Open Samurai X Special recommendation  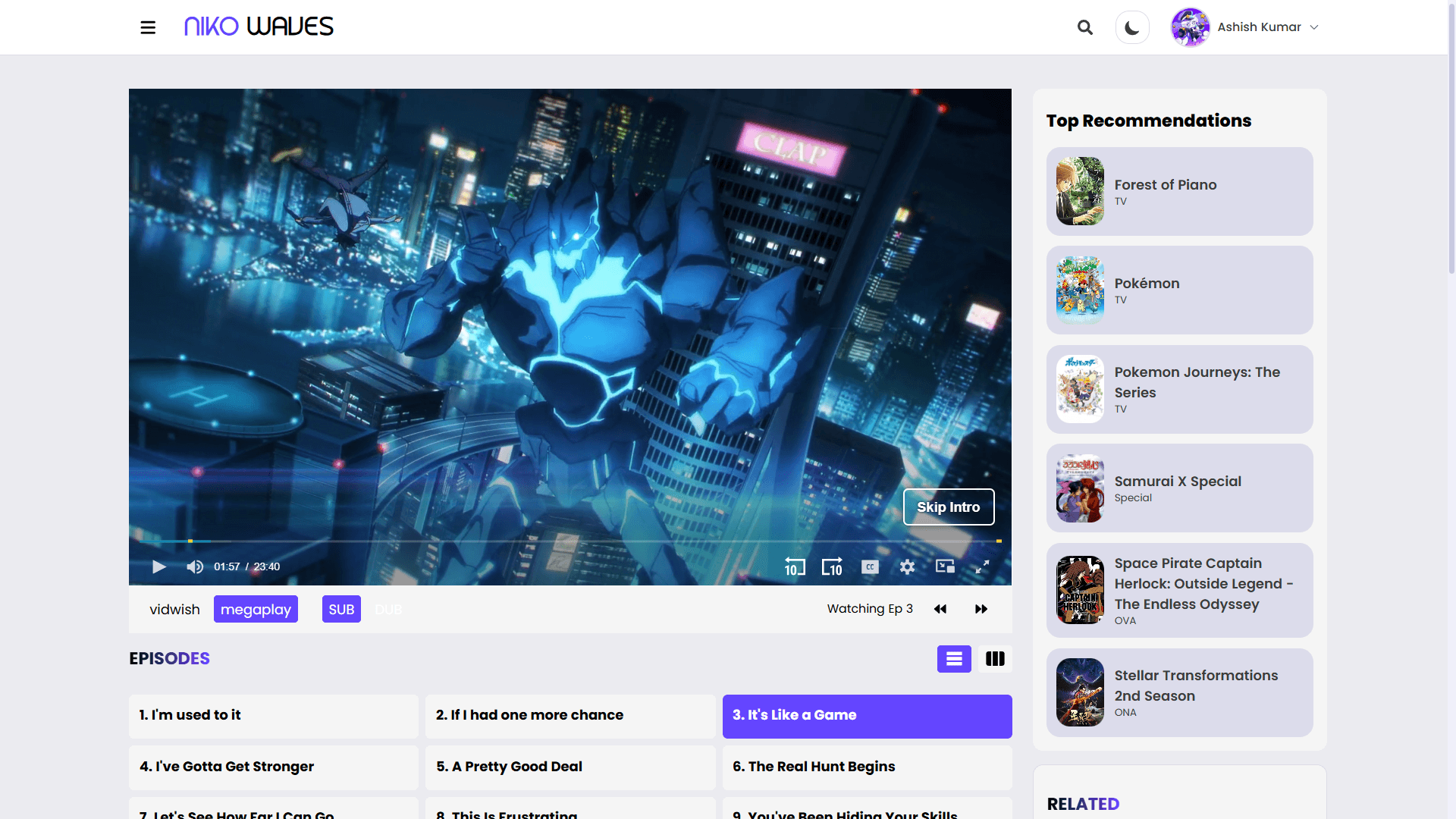coord(1179,488)
